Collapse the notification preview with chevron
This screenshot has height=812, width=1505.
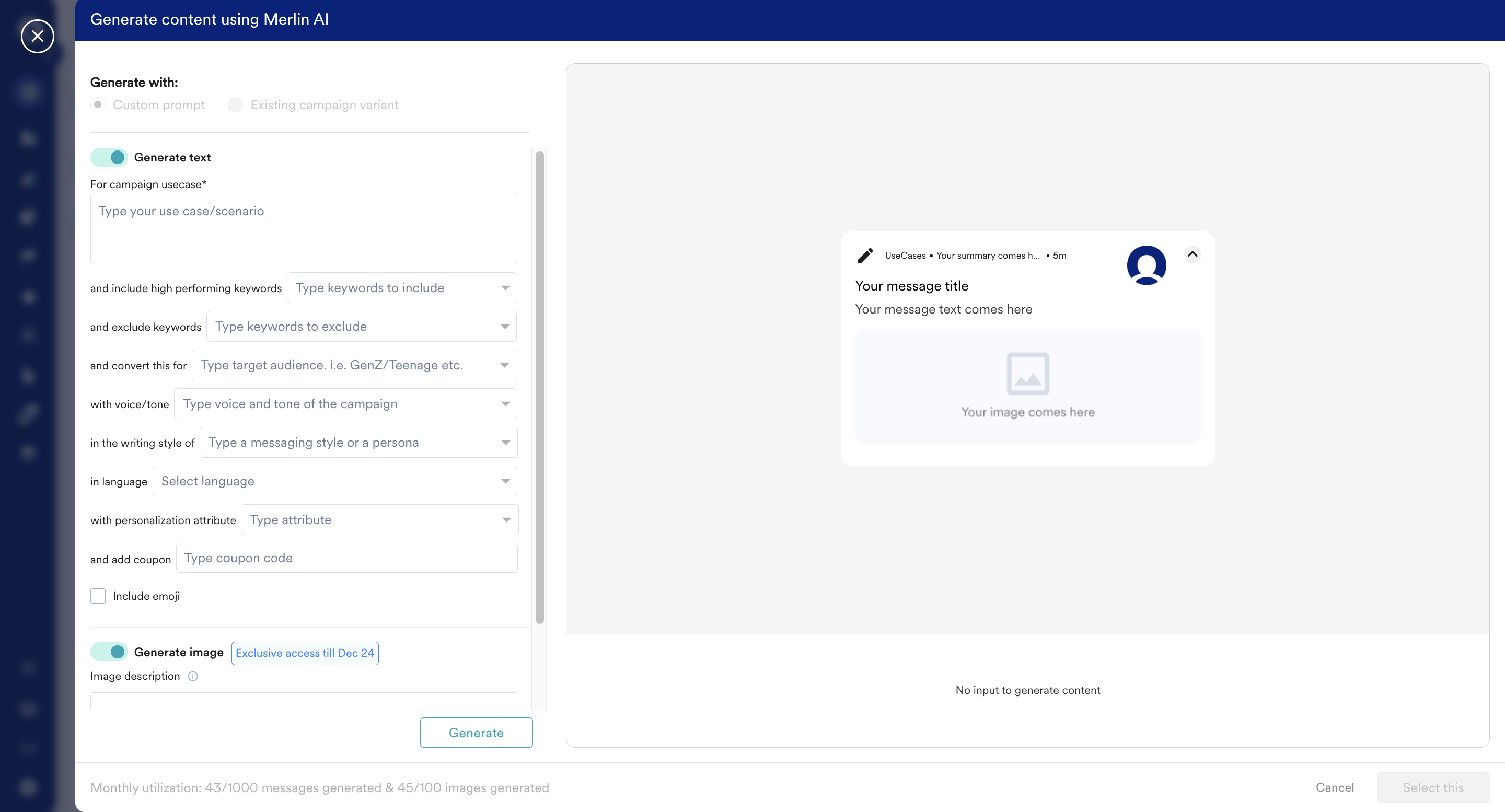1193,254
